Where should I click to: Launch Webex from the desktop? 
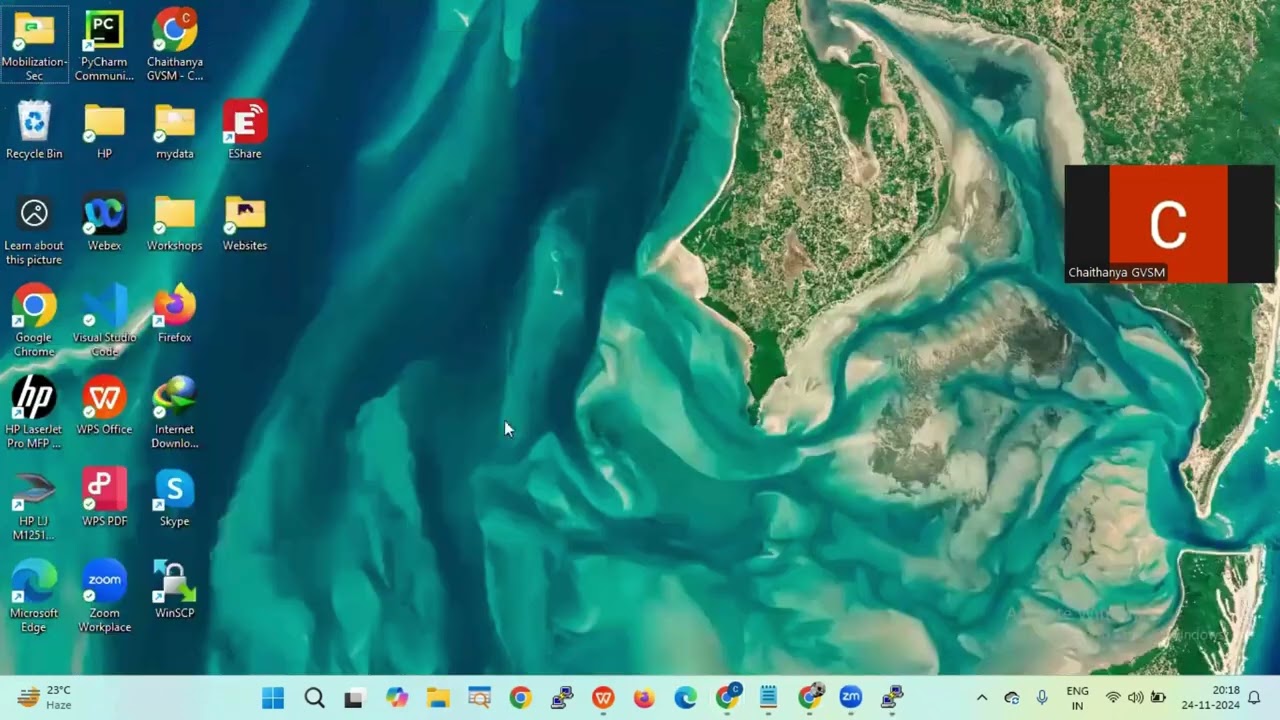(x=104, y=222)
